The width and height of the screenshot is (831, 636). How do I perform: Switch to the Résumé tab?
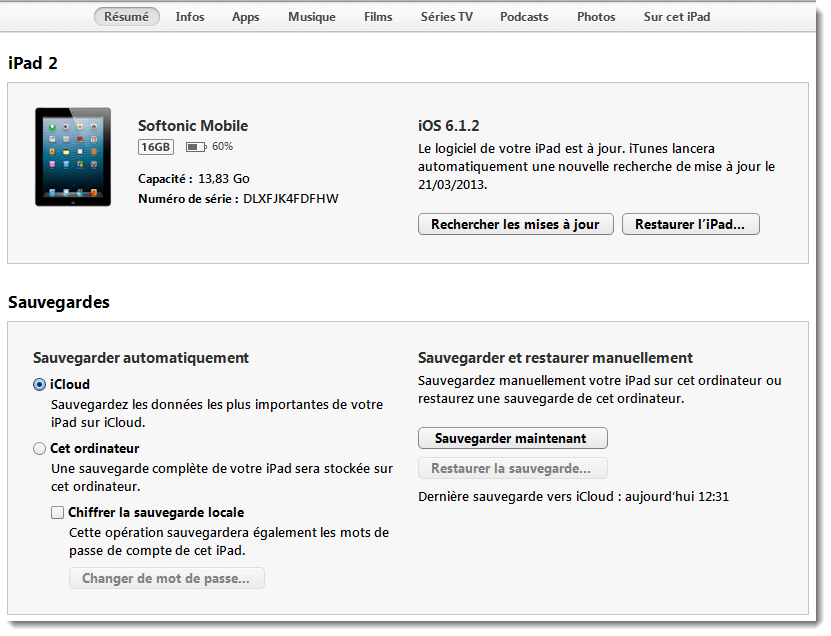[127, 17]
